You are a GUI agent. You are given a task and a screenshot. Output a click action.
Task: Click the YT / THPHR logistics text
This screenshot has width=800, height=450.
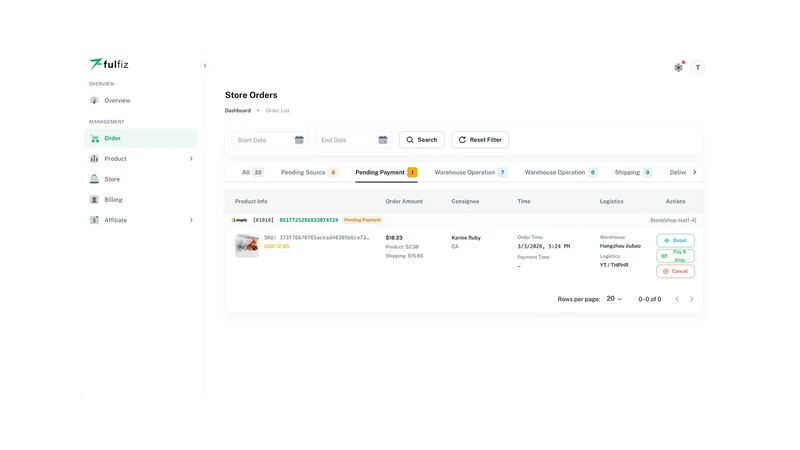click(614, 265)
